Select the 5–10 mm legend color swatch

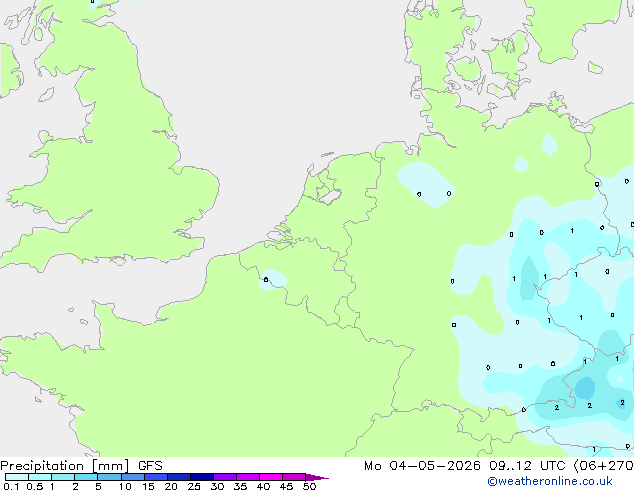(109, 477)
